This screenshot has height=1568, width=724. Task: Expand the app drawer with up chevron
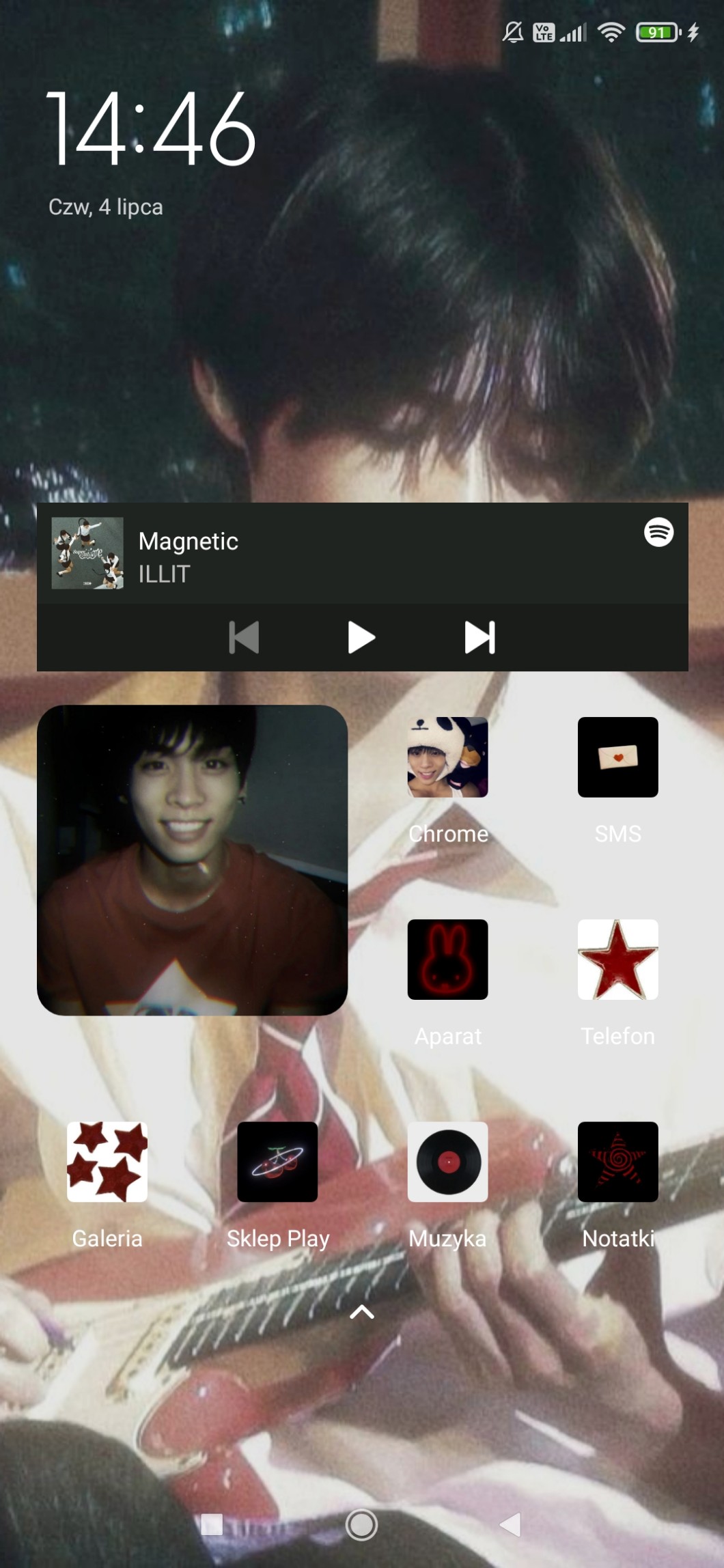click(361, 1312)
